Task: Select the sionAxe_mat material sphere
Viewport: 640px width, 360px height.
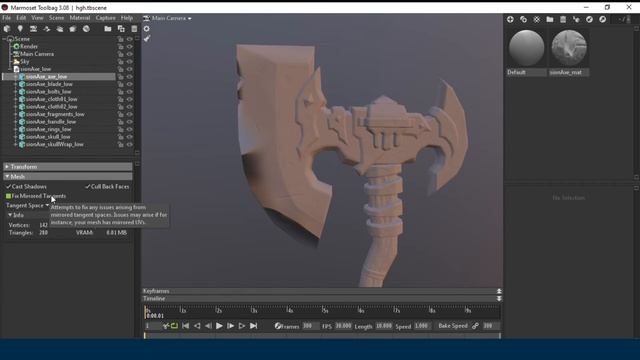Action: click(569, 48)
